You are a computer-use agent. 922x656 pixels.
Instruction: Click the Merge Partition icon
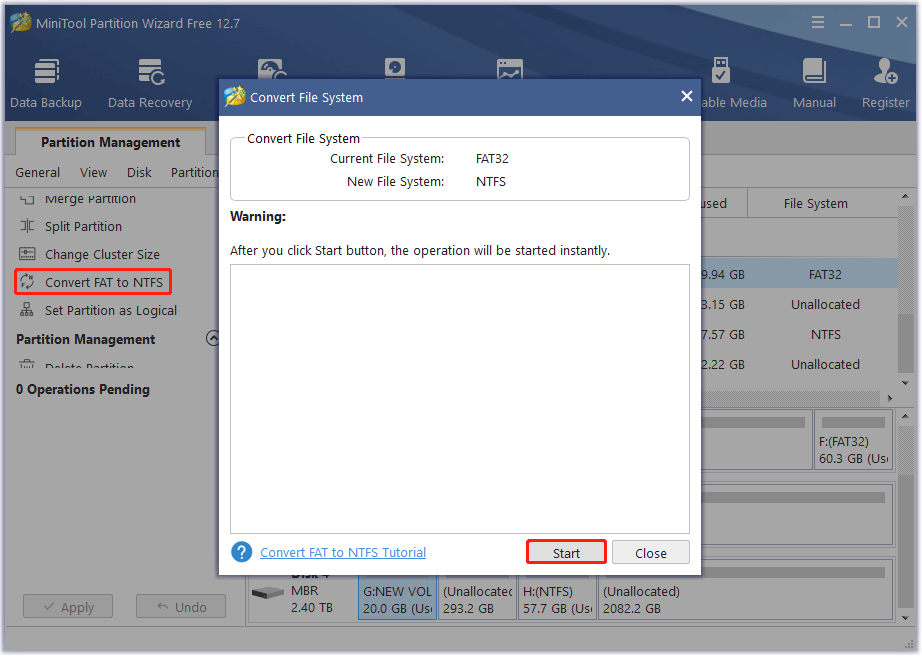tap(27, 199)
